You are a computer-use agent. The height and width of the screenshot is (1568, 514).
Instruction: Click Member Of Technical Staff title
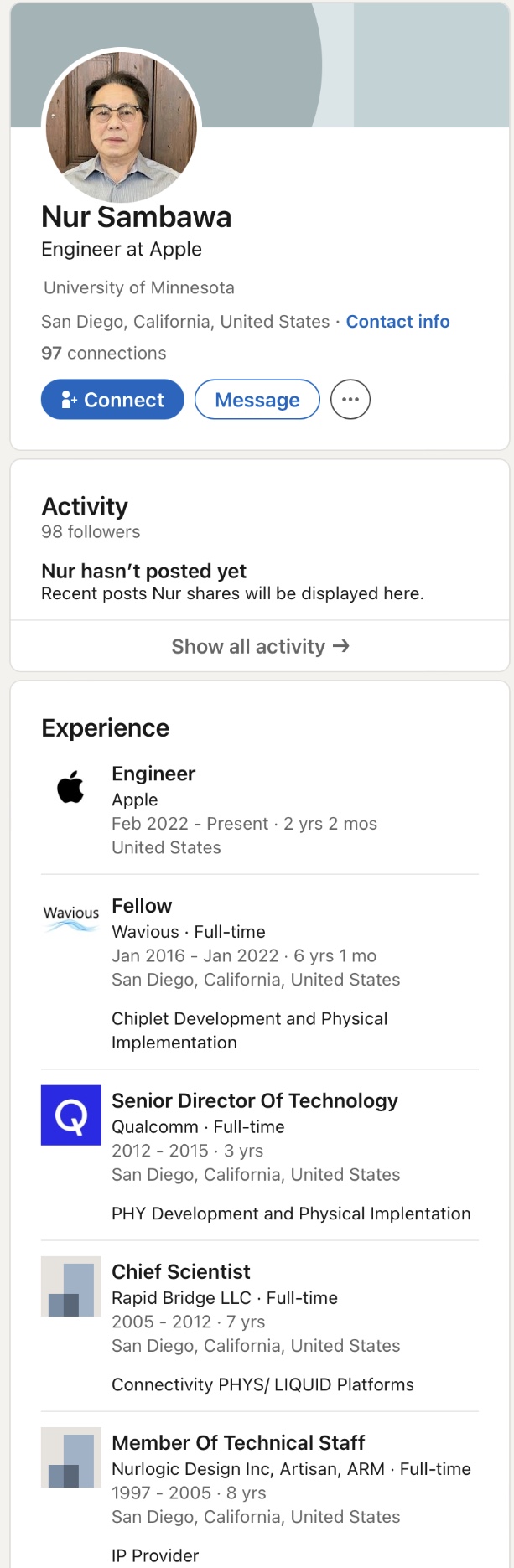pyautogui.click(x=238, y=1442)
